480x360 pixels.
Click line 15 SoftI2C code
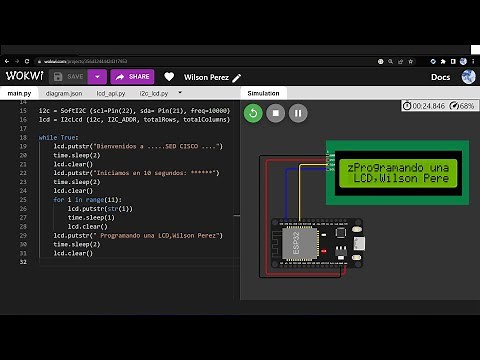pos(134,111)
